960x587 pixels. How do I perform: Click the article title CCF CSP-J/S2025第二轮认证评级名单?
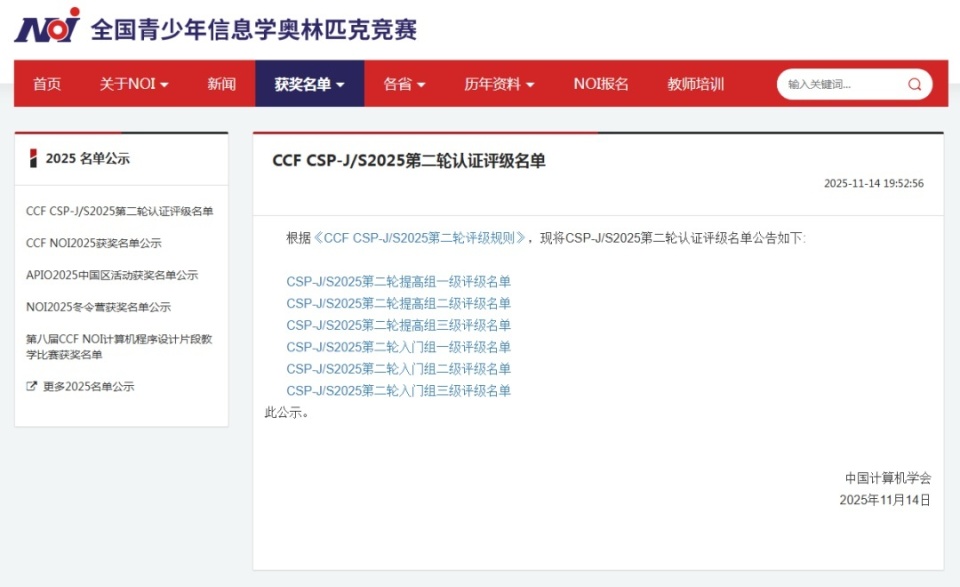[x=409, y=161]
